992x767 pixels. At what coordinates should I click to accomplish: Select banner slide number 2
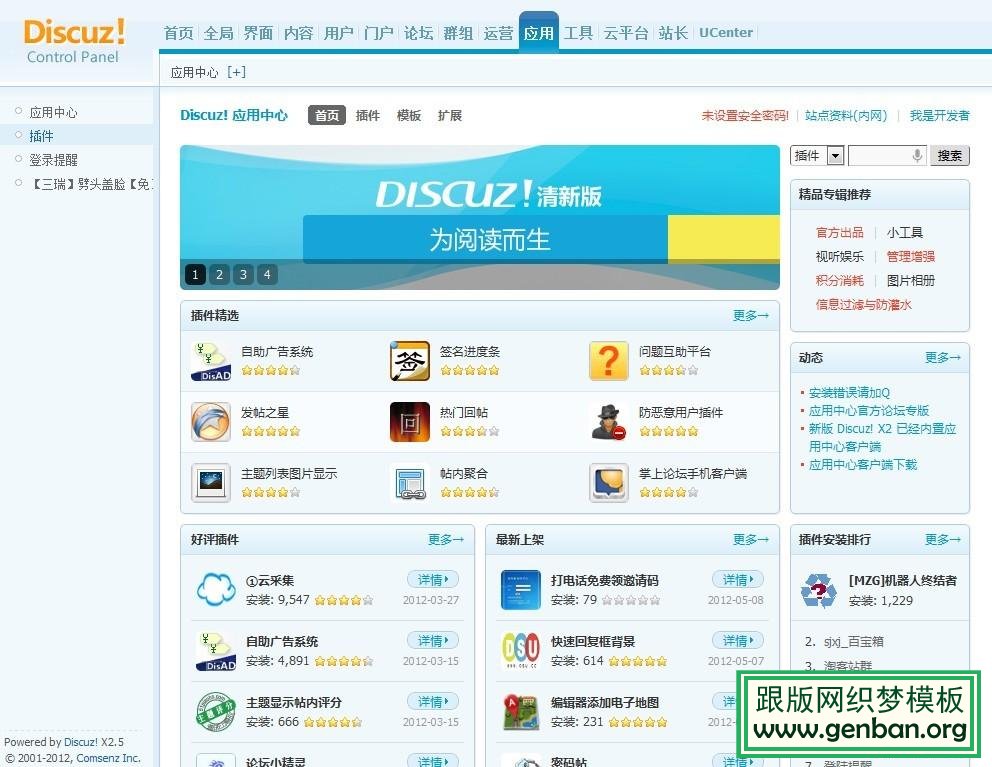point(219,274)
